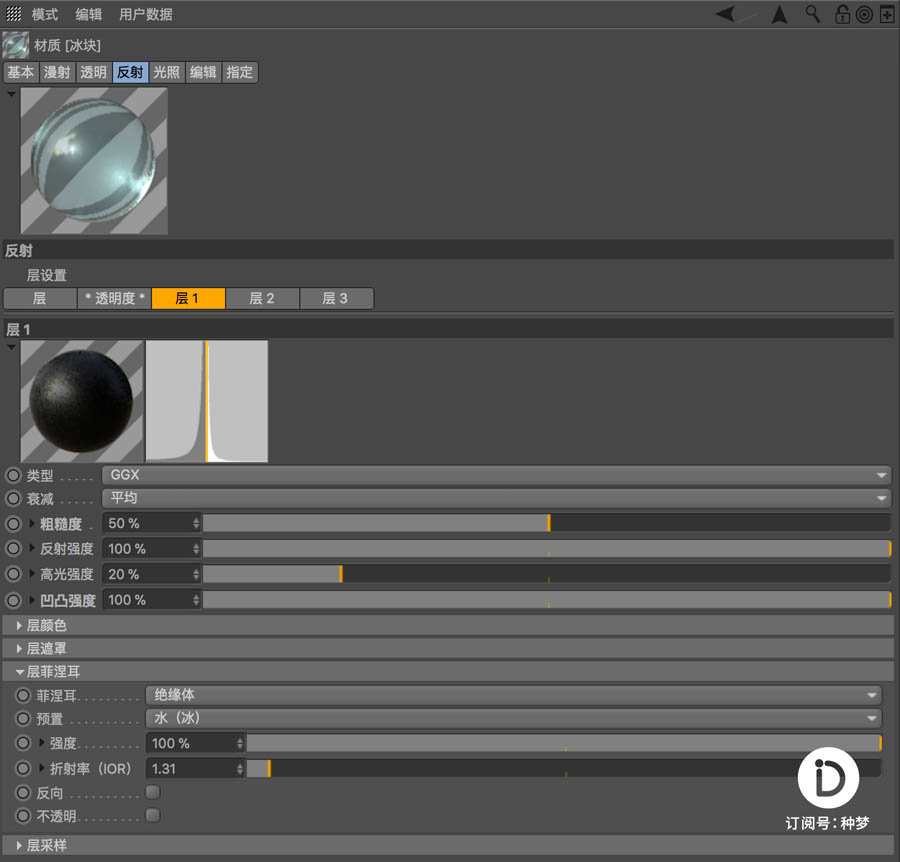The width and height of the screenshot is (900, 862).
Task: Click the falloff curve thumbnail in 层1
Action: (207, 400)
